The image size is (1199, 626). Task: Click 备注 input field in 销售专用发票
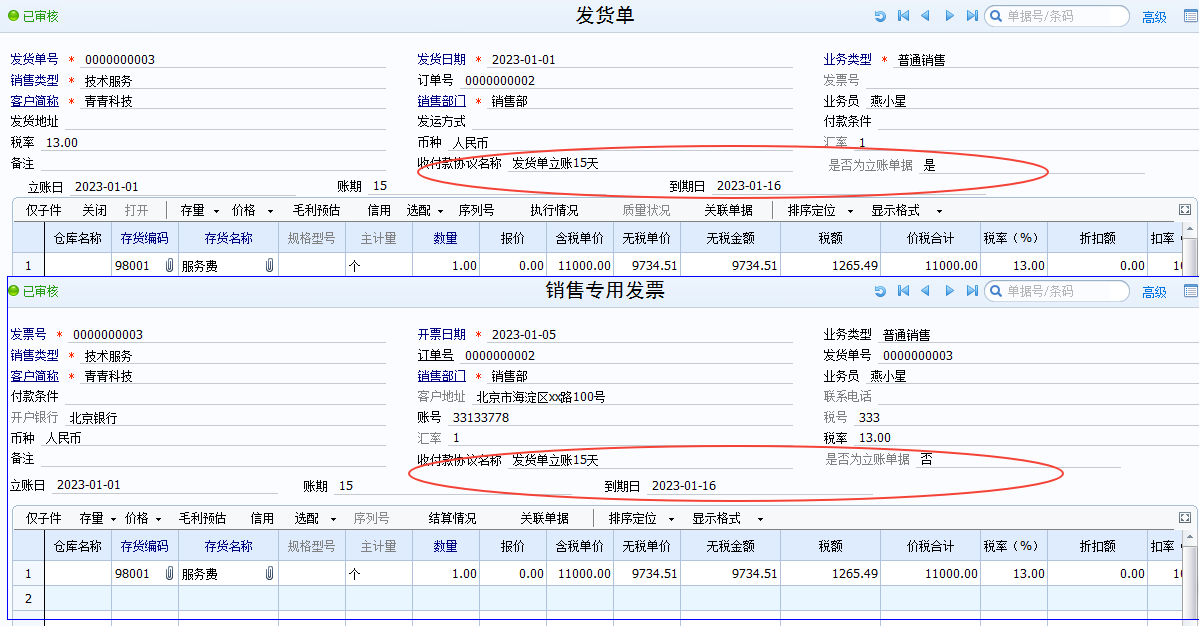(213, 459)
